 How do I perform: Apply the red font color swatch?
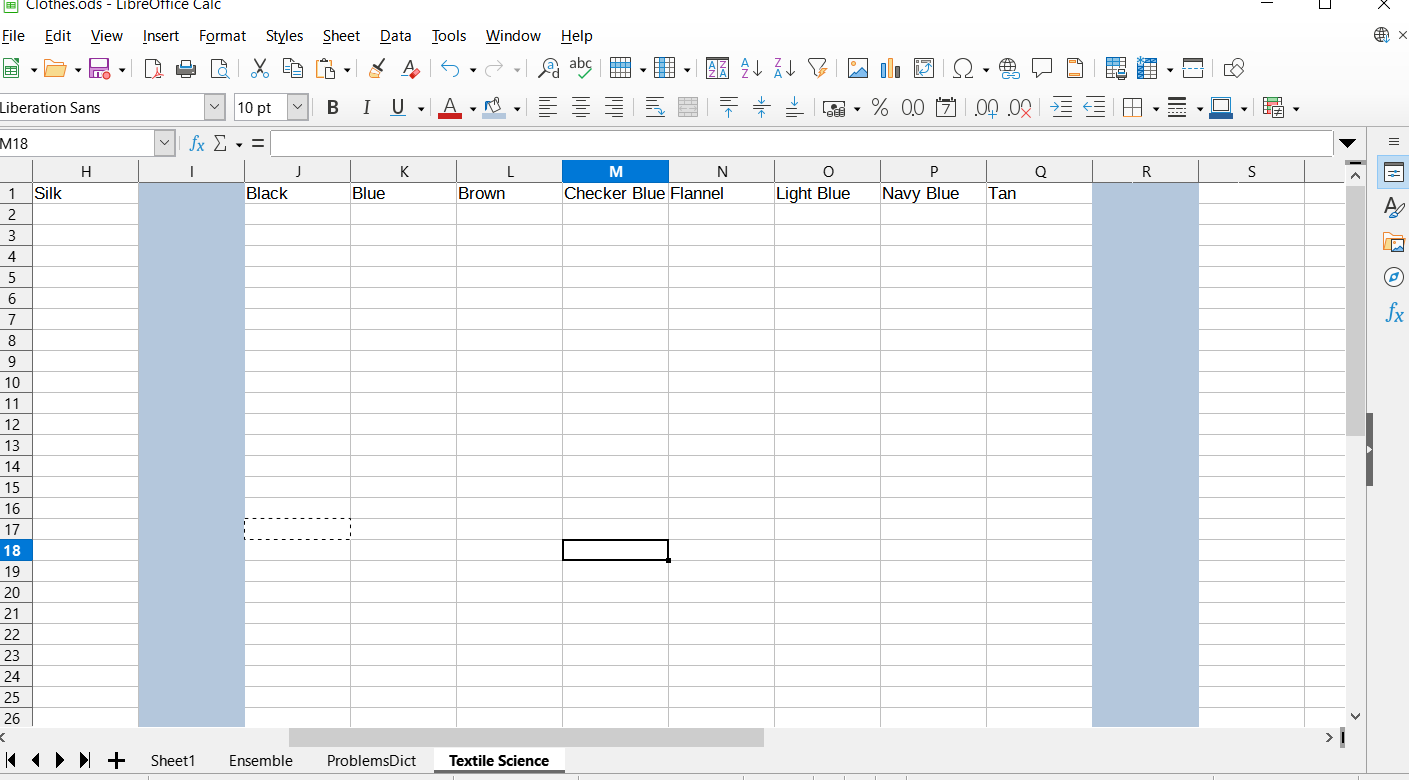click(x=450, y=108)
